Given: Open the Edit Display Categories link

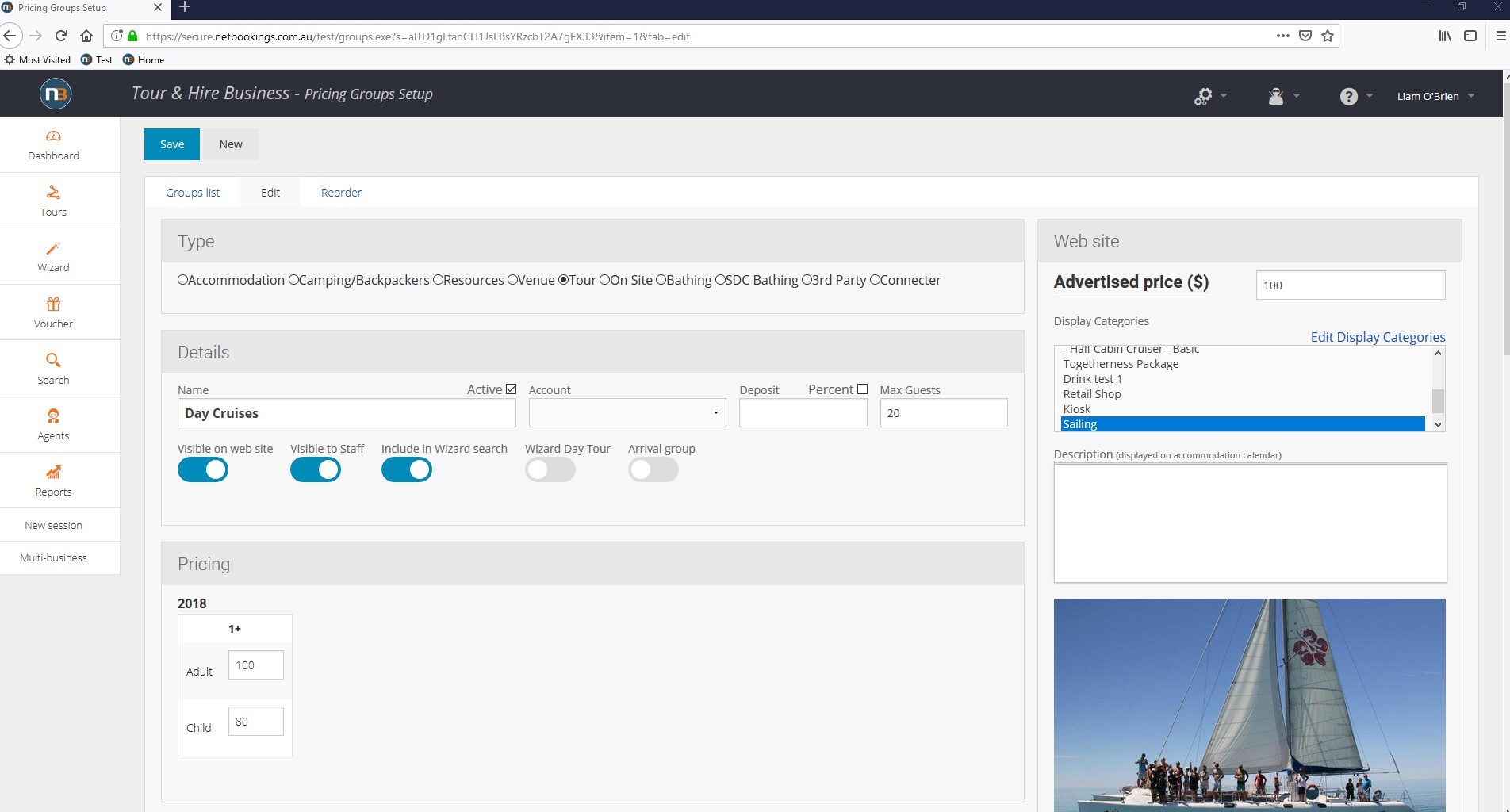Looking at the screenshot, I should 1378,337.
